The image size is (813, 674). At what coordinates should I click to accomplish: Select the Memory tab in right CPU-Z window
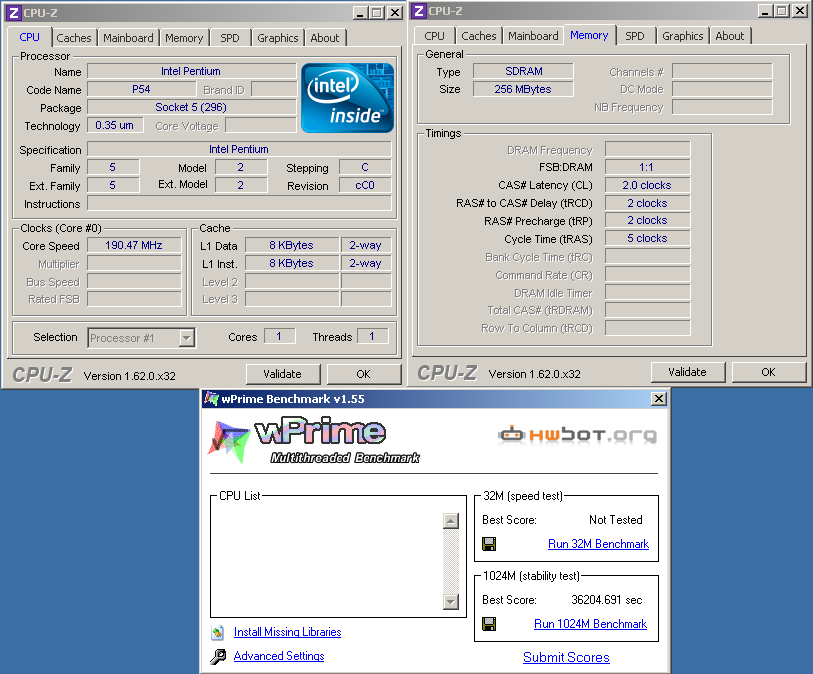point(589,35)
